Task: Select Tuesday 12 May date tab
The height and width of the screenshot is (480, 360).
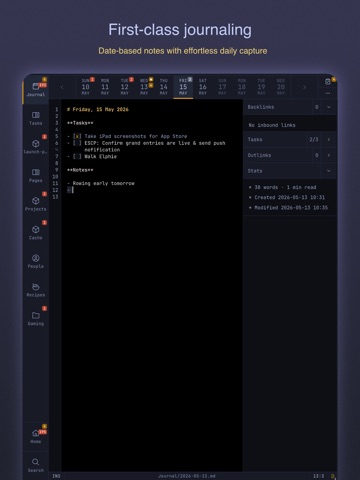Action: 125,87
